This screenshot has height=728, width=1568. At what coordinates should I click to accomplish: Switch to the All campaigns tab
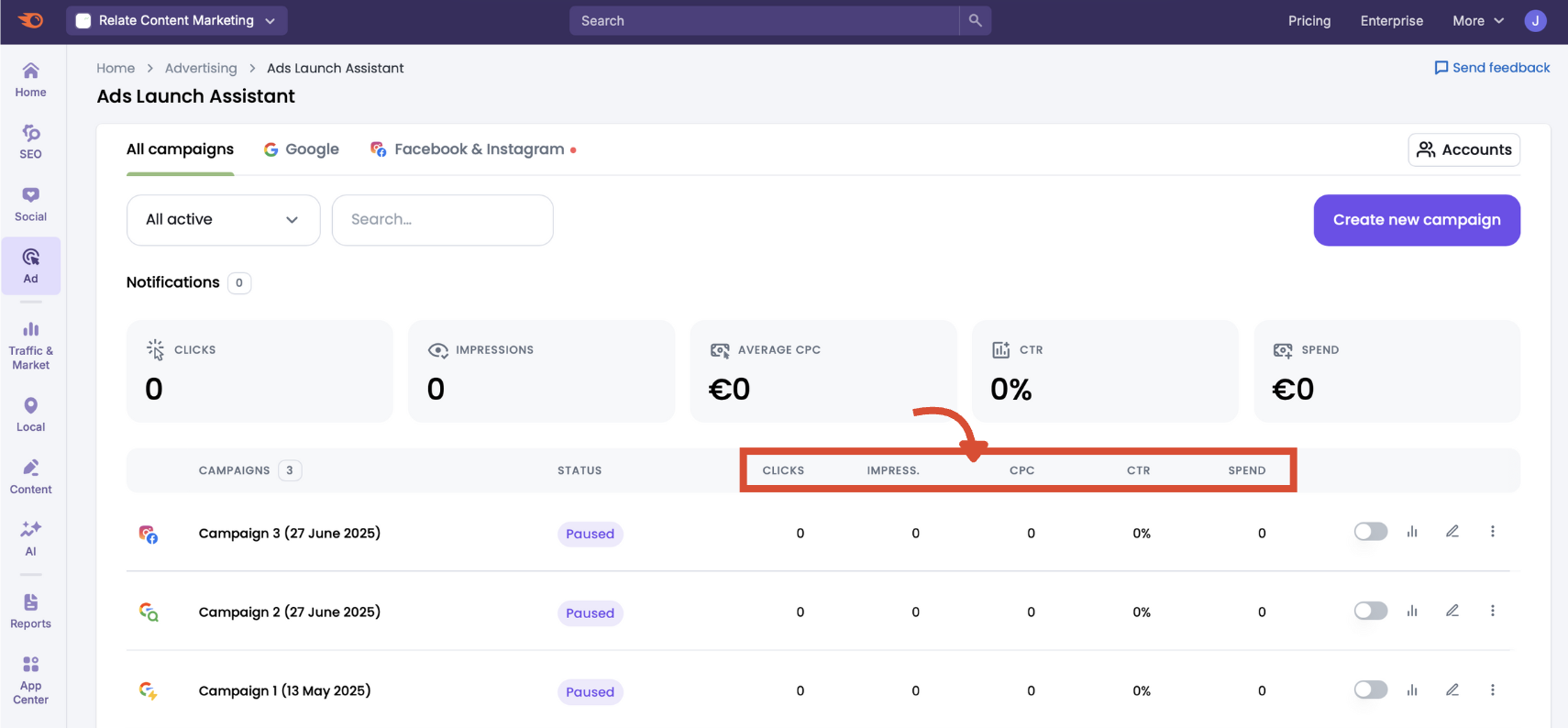180,149
